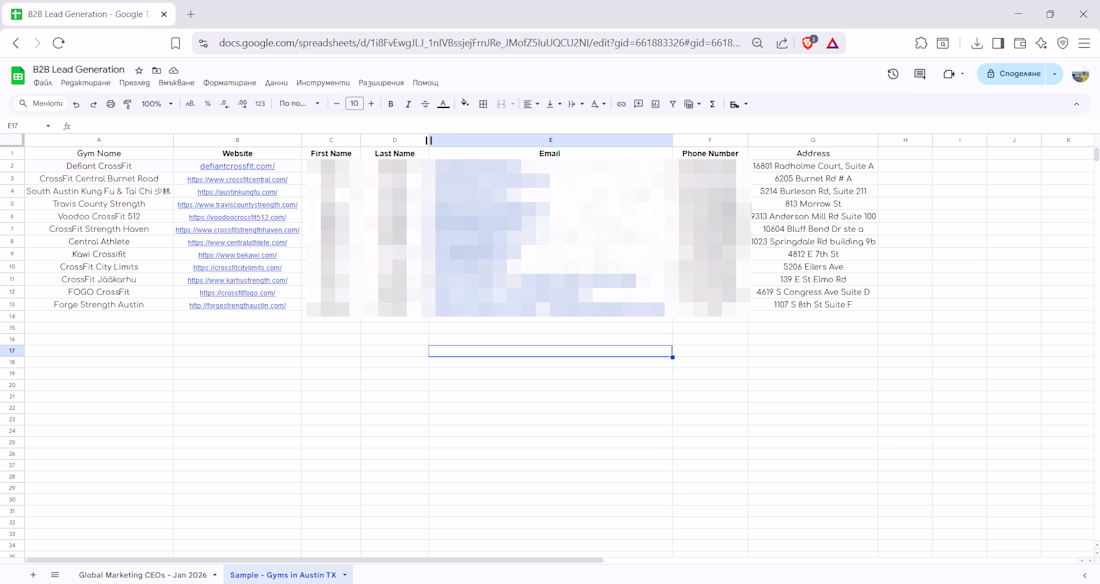Open the font family dropdown
The width and height of the screenshot is (1100, 584).
click(299, 104)
